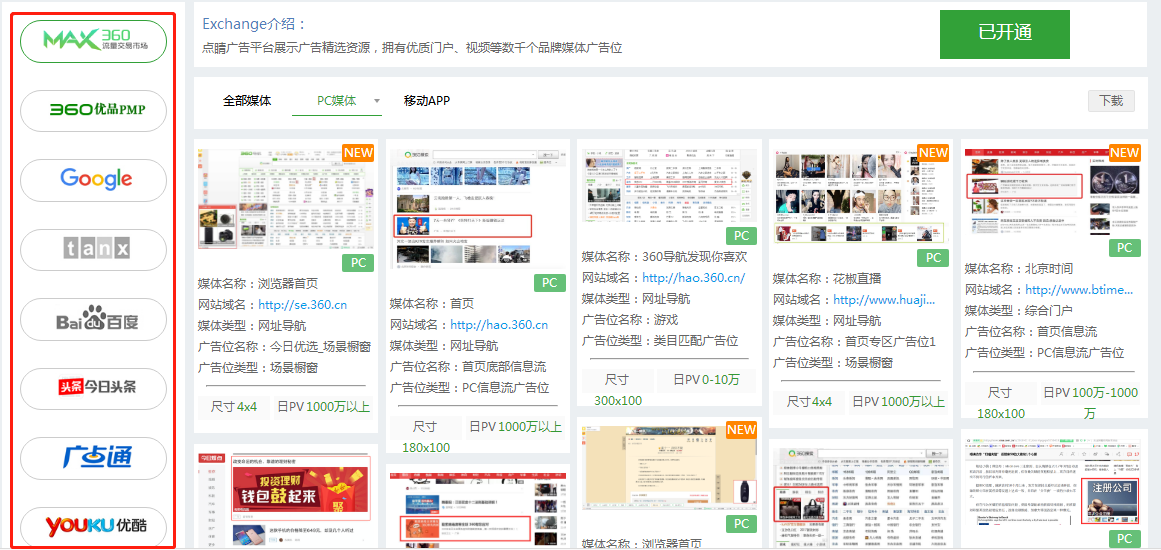Choose the Baidu百度 exchange logo
The image size is (1161, 550).
pos(94,319)
